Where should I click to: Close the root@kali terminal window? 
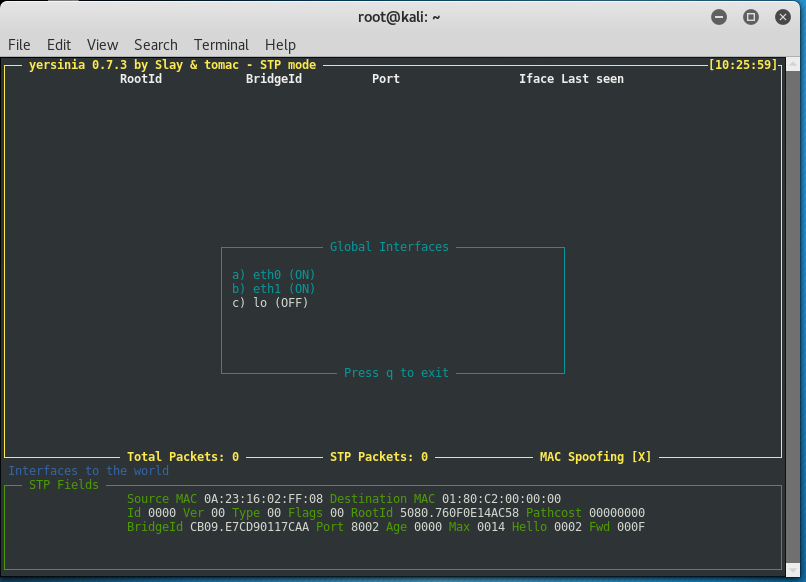coord(782,17)
